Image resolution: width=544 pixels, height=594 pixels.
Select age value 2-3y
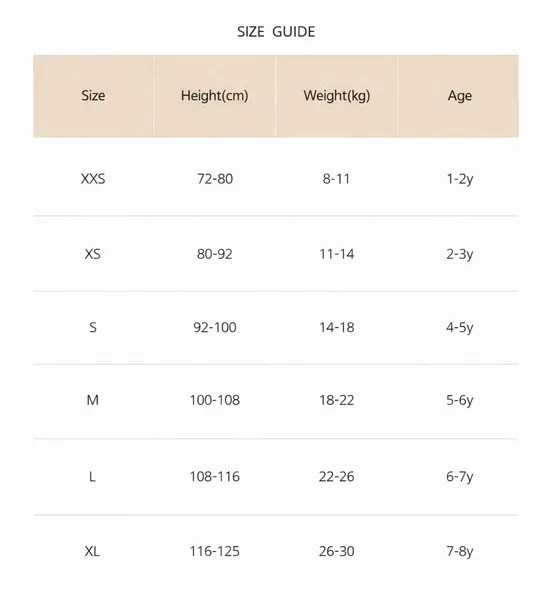460,254
